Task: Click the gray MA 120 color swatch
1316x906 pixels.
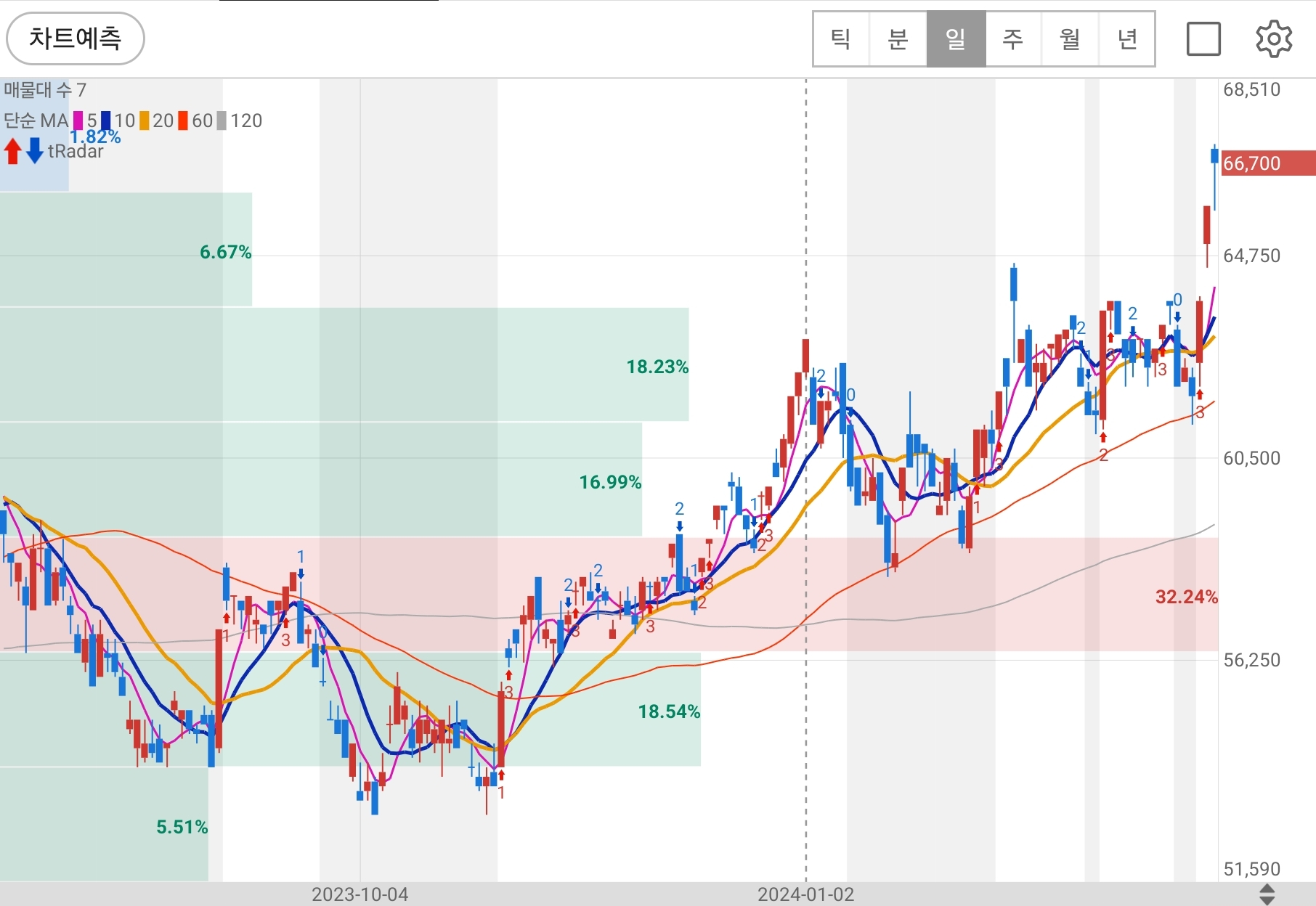Action: click(x=222, y=121)
